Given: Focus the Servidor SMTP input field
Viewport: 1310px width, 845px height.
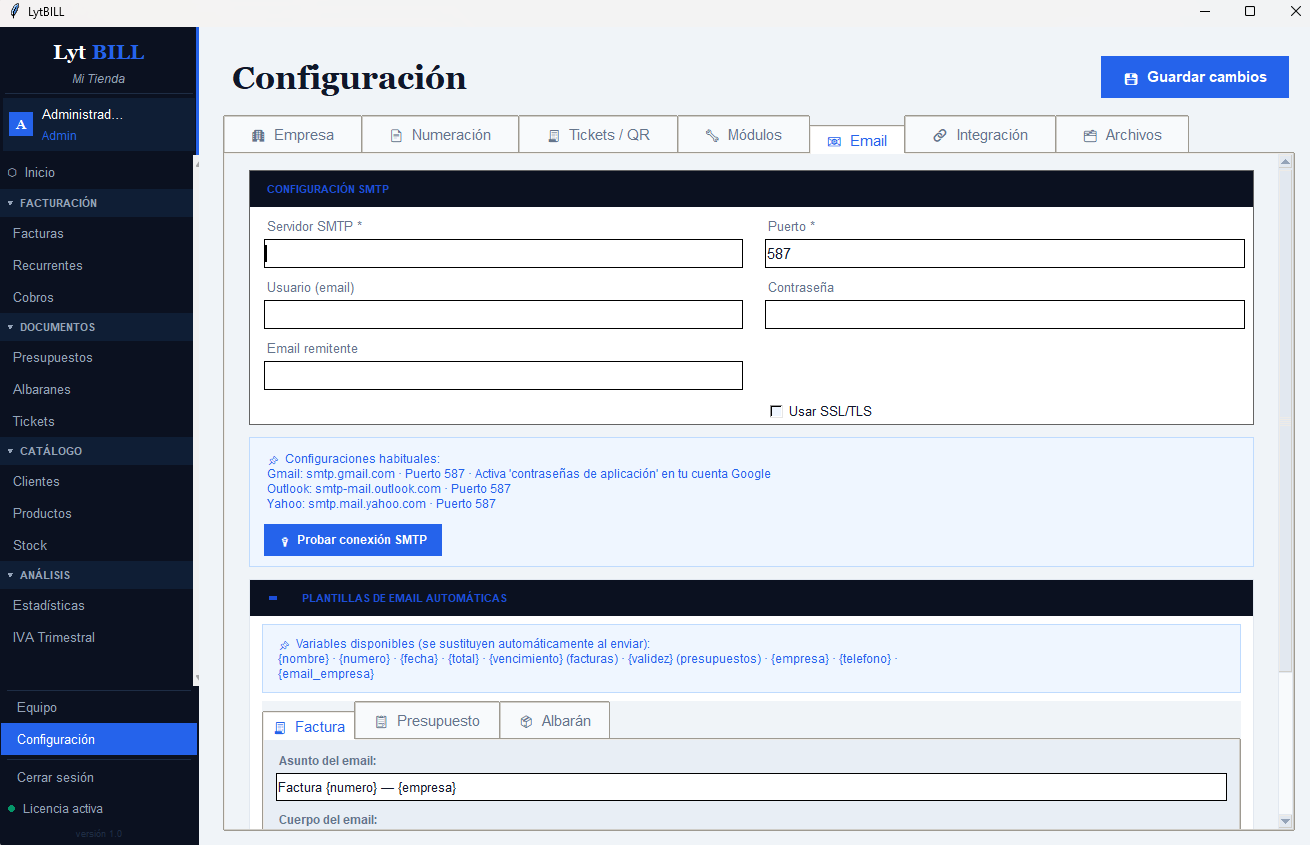Looking at the screenshot, I should point(503,253).
